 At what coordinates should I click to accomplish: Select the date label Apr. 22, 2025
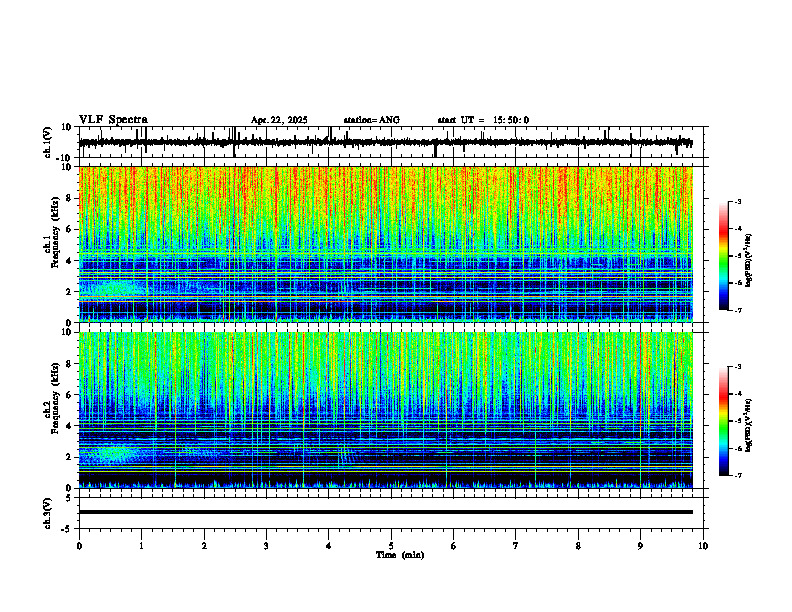[x=279, y=120]
